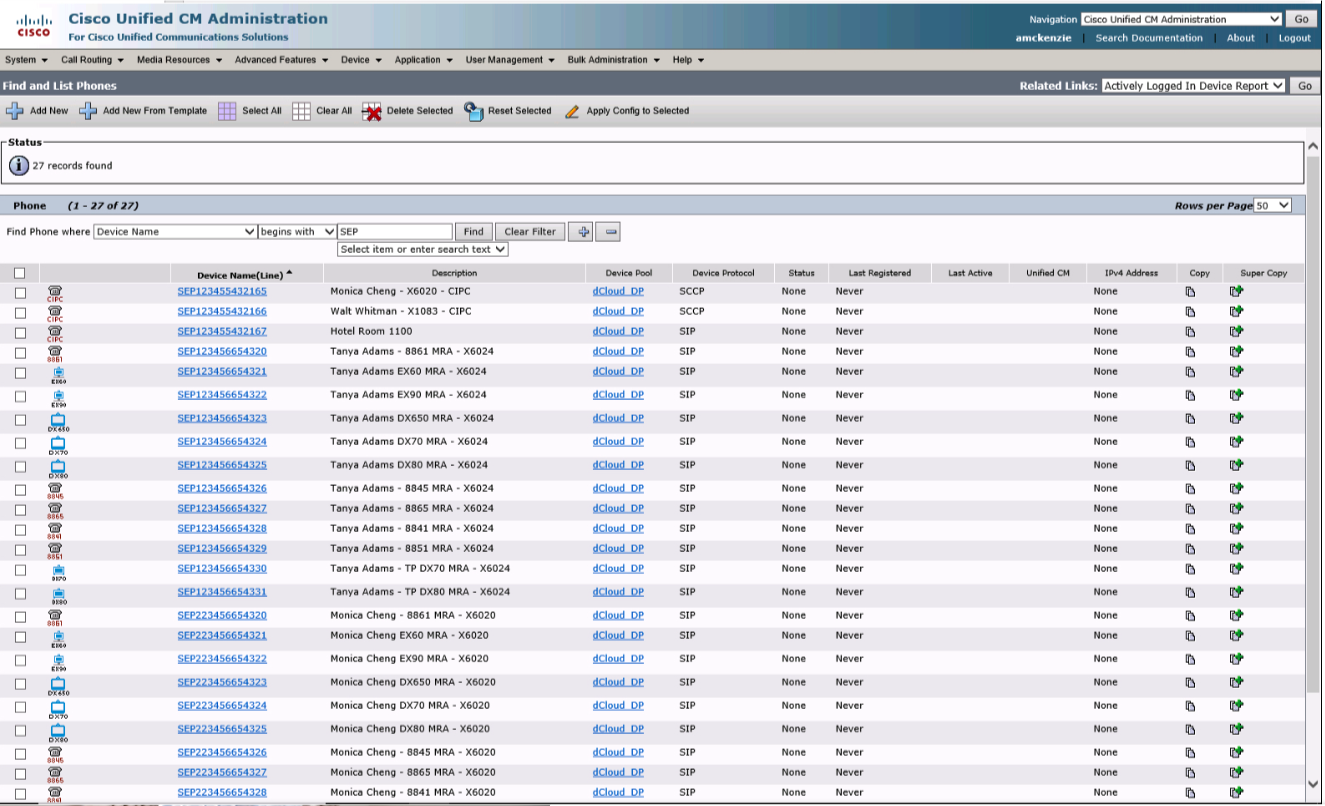
Task: Open the 'begins with' operator dropdown
Action: 297,232
